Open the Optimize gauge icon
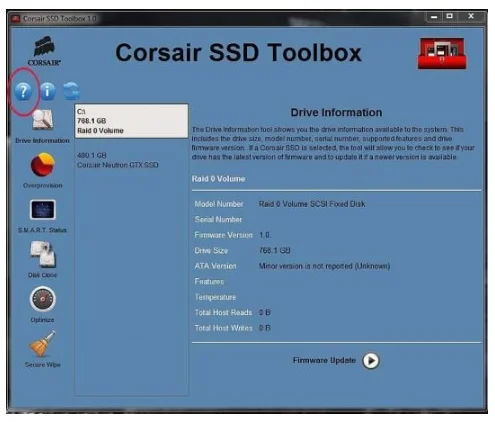Screen dimensions: 495x422 [x=42, y=299]
